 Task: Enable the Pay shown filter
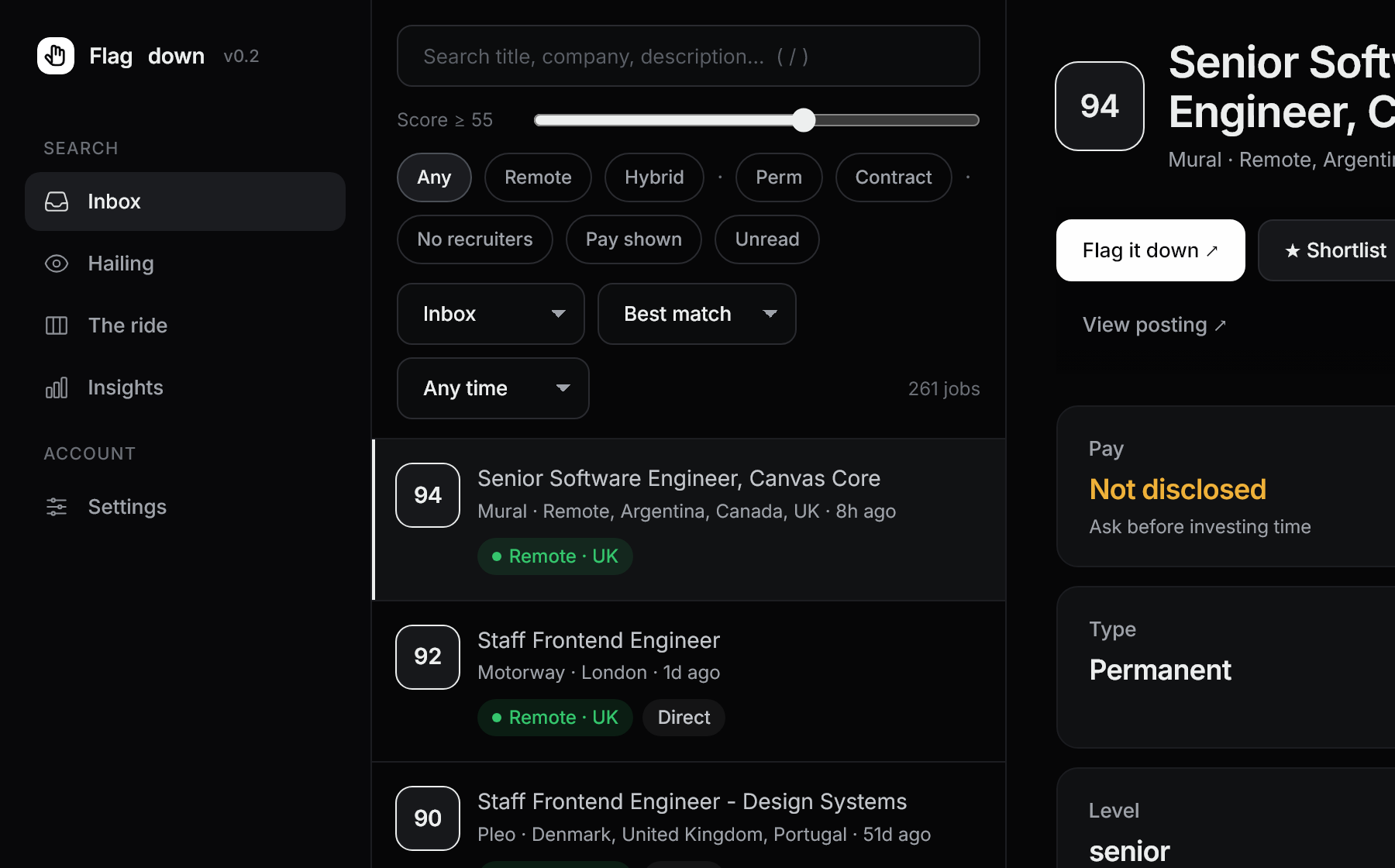click(634, 239)
